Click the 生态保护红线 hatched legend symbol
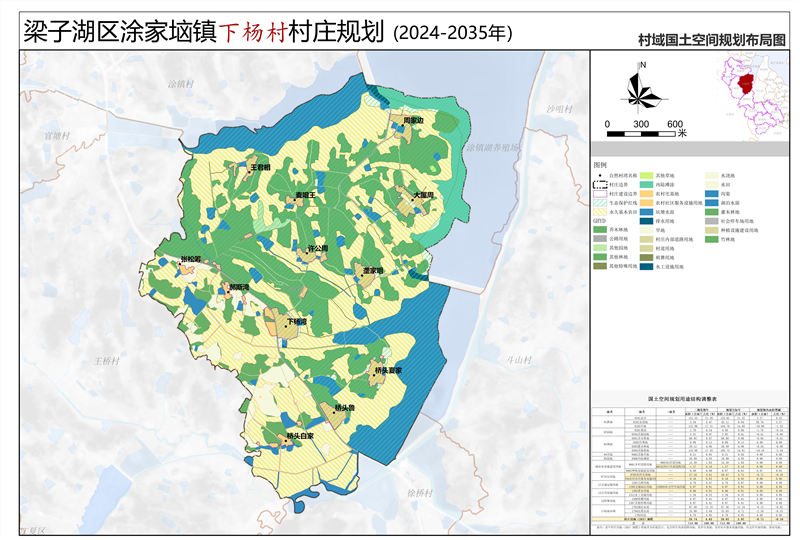800x540 pixels. pyautogui.click(x=600, y=203)
